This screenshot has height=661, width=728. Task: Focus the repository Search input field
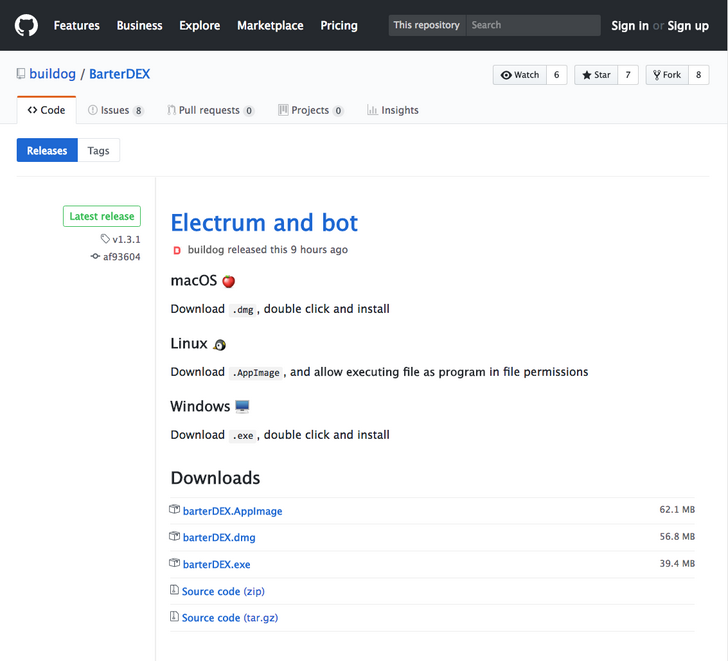pyautogui.click(x=533, y=25)
